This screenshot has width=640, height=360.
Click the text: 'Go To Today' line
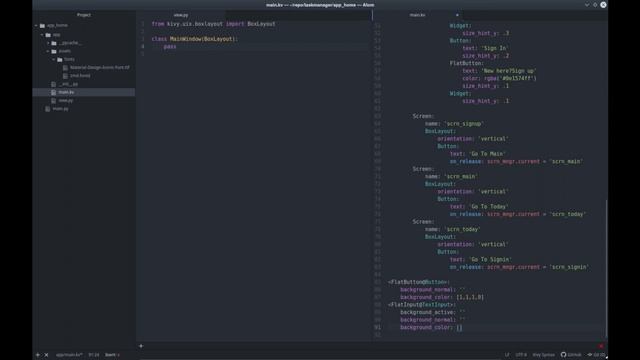click(x=479, y=207)
